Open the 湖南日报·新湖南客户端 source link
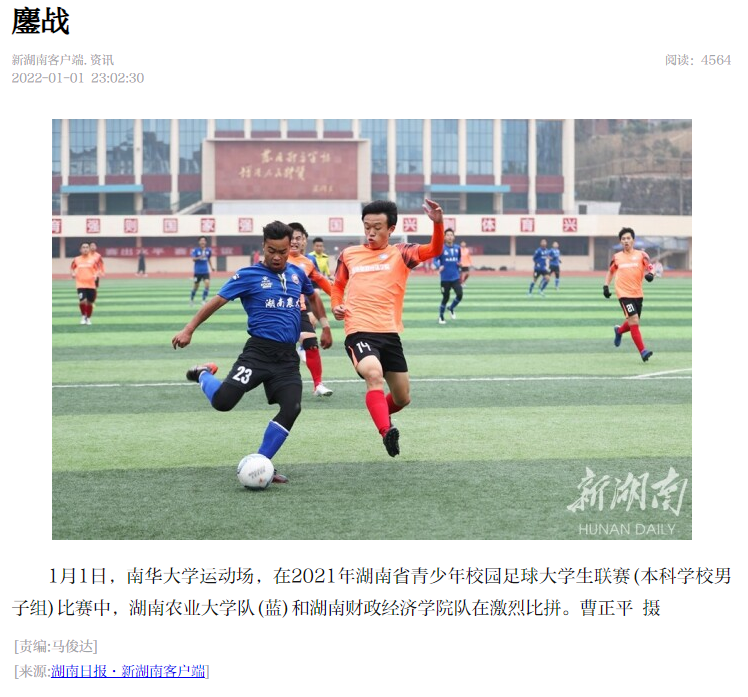The height and width of the screenshot is (697, 748). (x=128, y=671)
